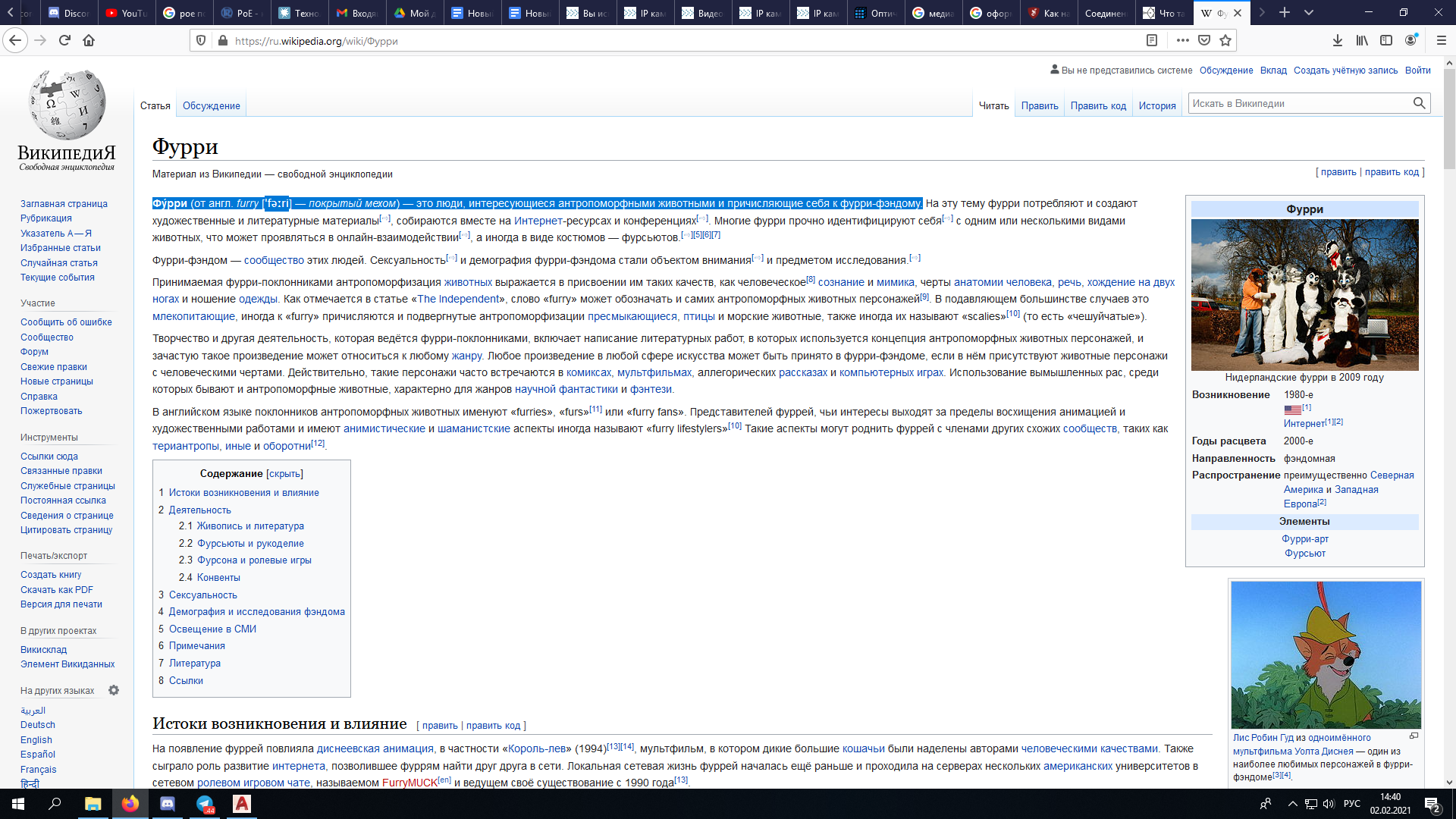The width and height of the screenshot is (1456, 819).
Task: Click the Wikipedia search magnifier icon
Action: (1419, 103)
